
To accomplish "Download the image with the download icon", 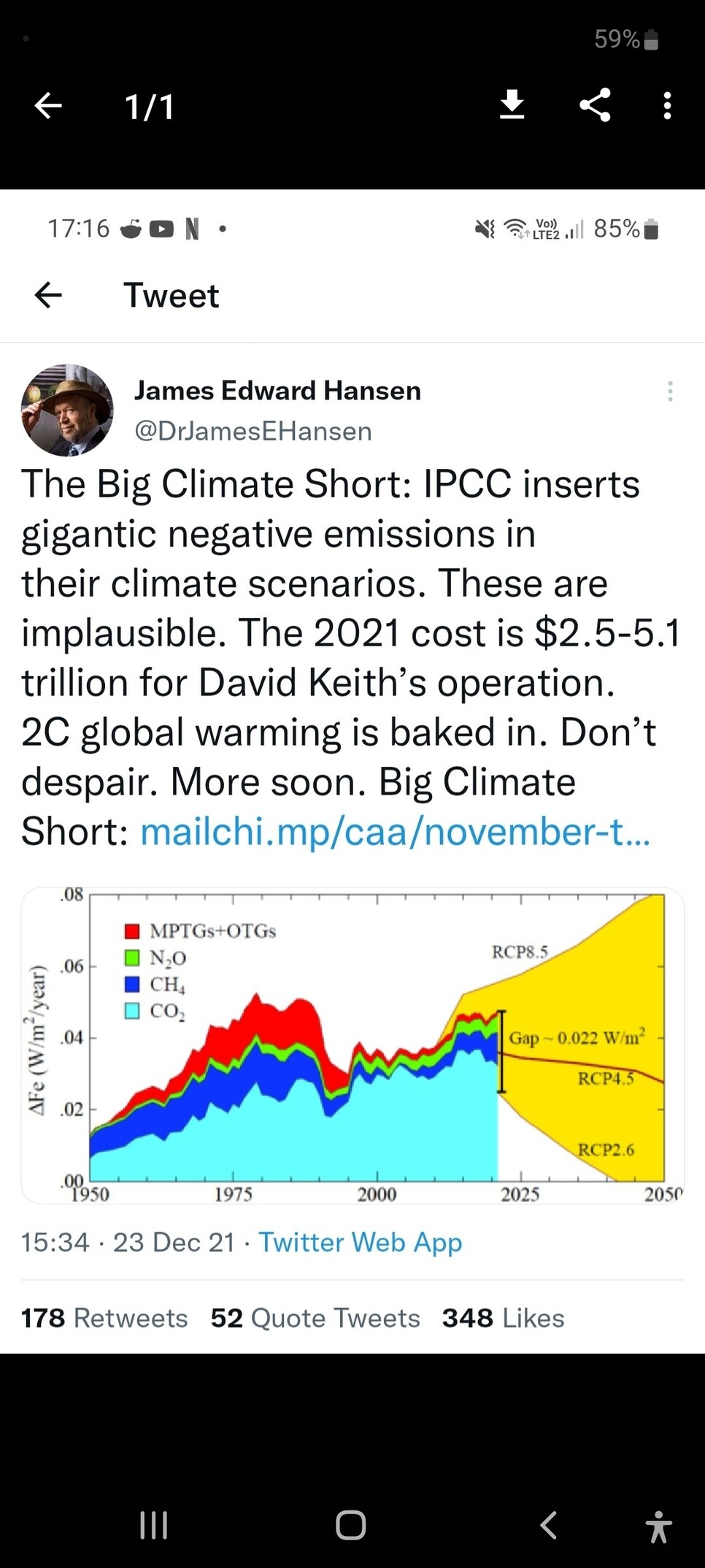I will (512, 105).
